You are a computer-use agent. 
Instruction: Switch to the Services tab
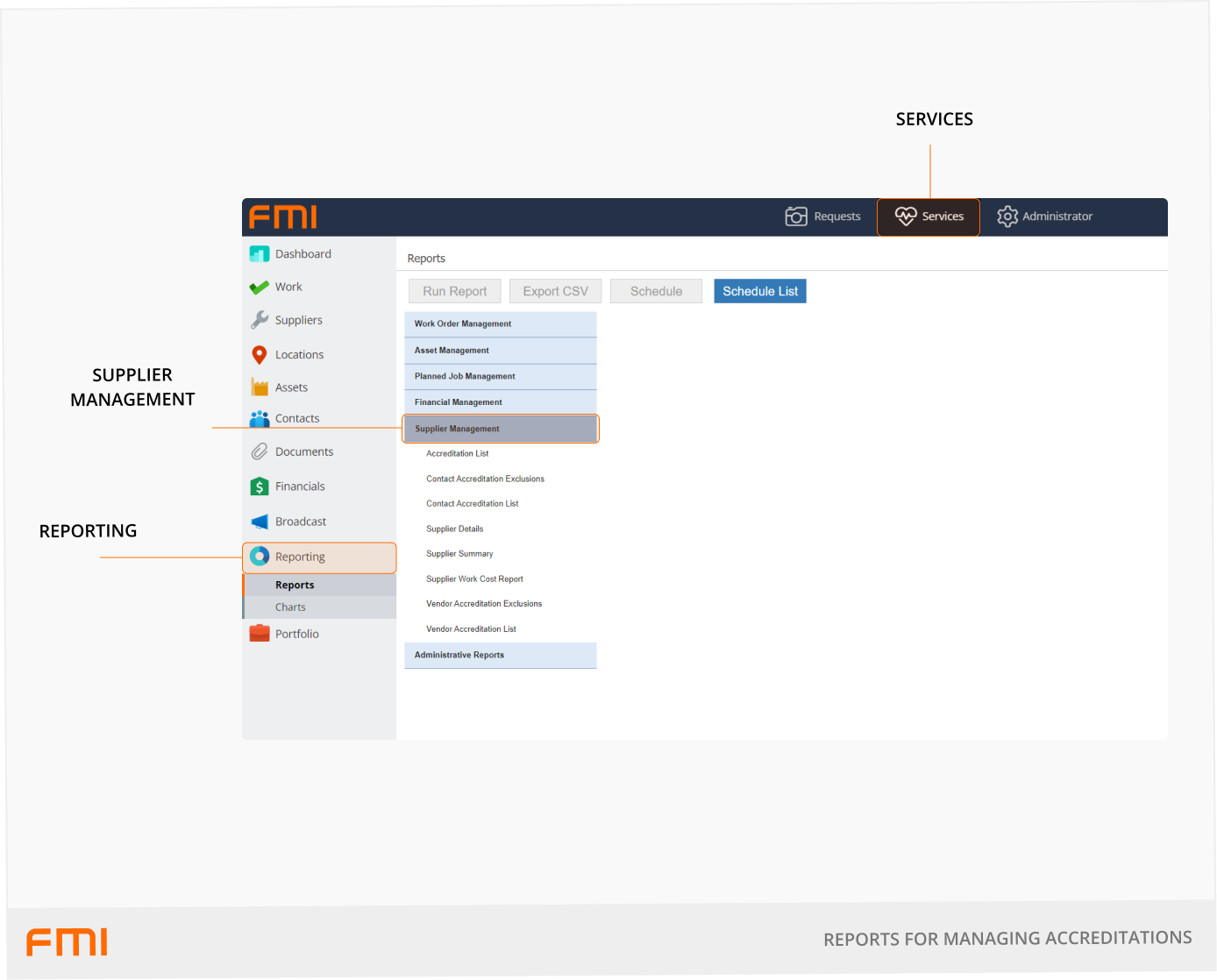(929, 217)
